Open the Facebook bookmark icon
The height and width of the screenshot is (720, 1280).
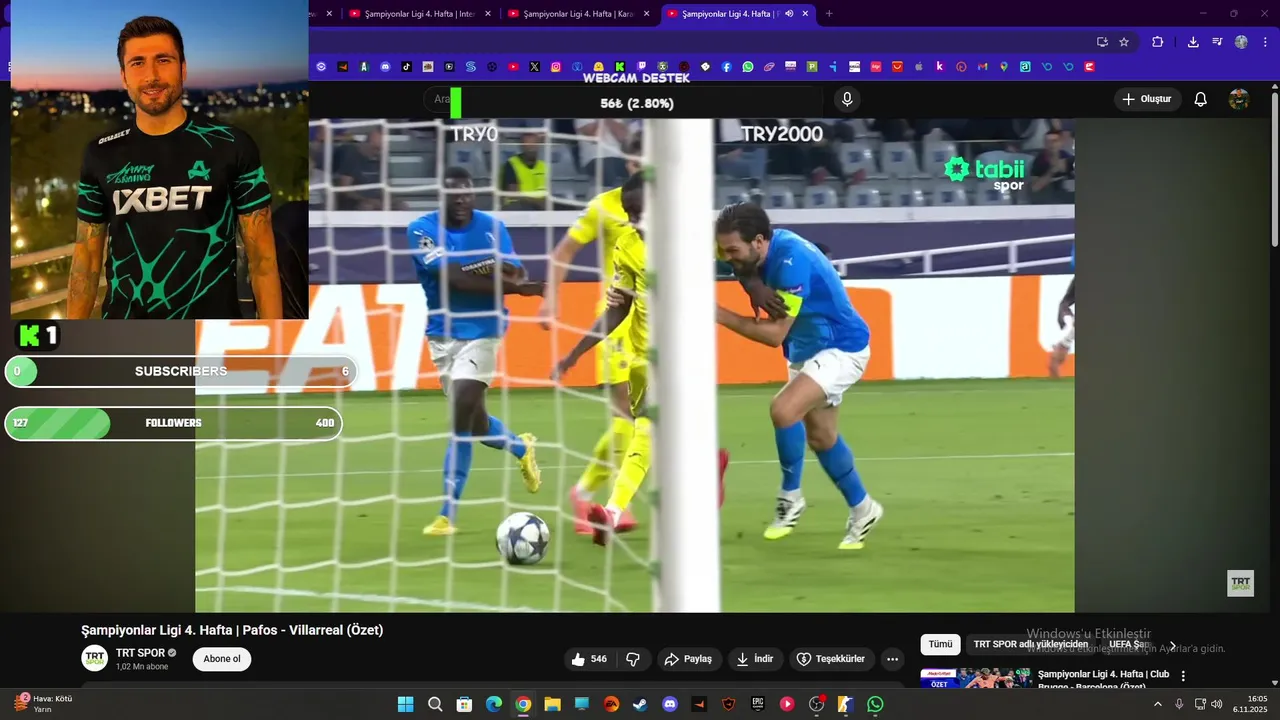click(727, 67)
